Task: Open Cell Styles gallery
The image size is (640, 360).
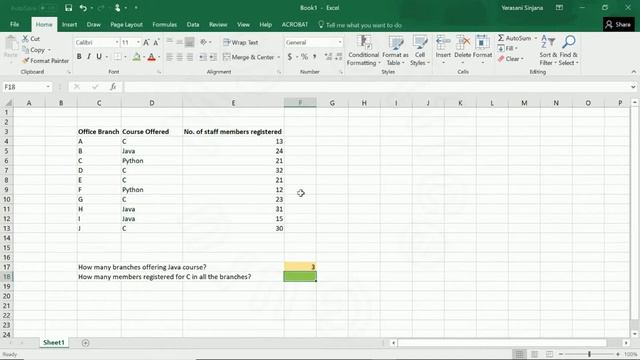Action: pos(420,50)
